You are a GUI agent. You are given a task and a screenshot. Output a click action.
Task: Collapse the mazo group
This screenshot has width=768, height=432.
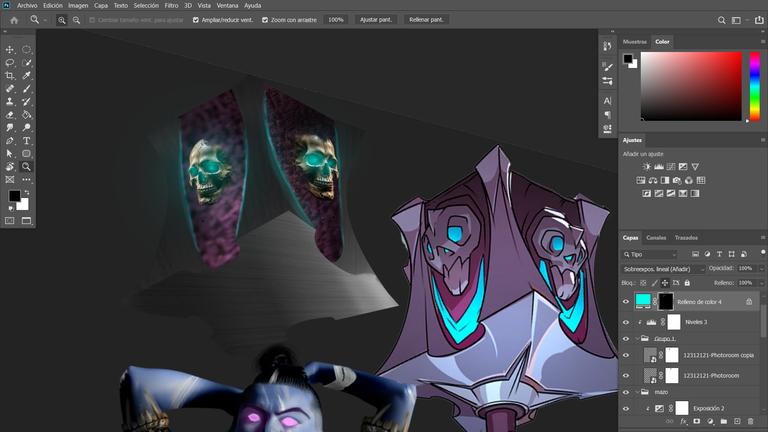638,392
